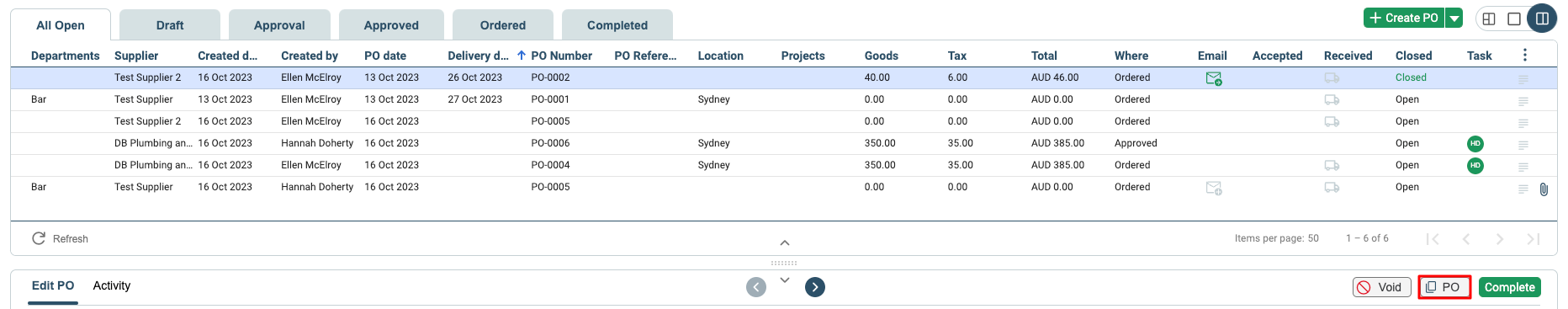Click the email icon on Test Supplier PO-0005 row

coord(1213,188)
